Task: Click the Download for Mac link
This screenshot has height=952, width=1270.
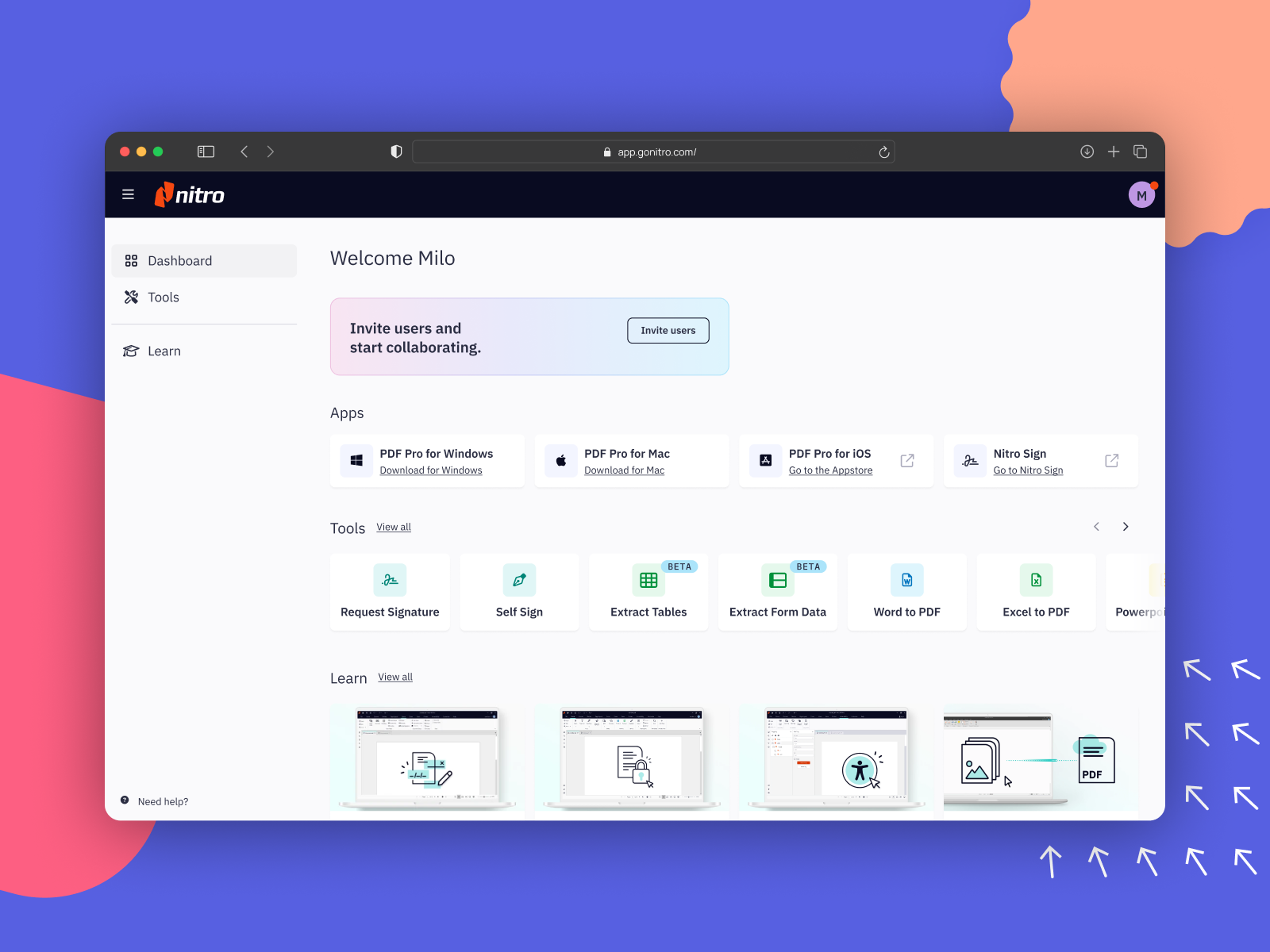Action: pyautogui.click(x=624, y=470)
